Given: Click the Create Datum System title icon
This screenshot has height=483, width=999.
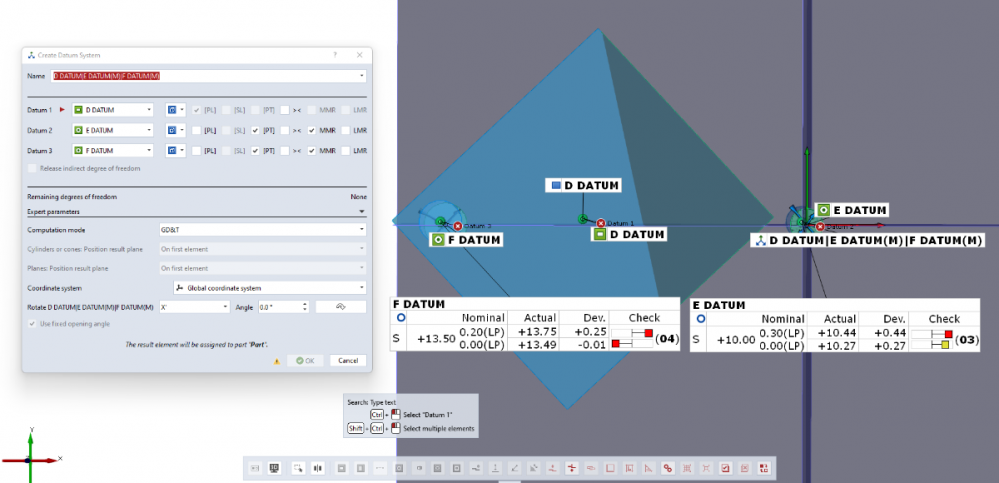Looking at the screenshot, I should click(x=31, y=55).
